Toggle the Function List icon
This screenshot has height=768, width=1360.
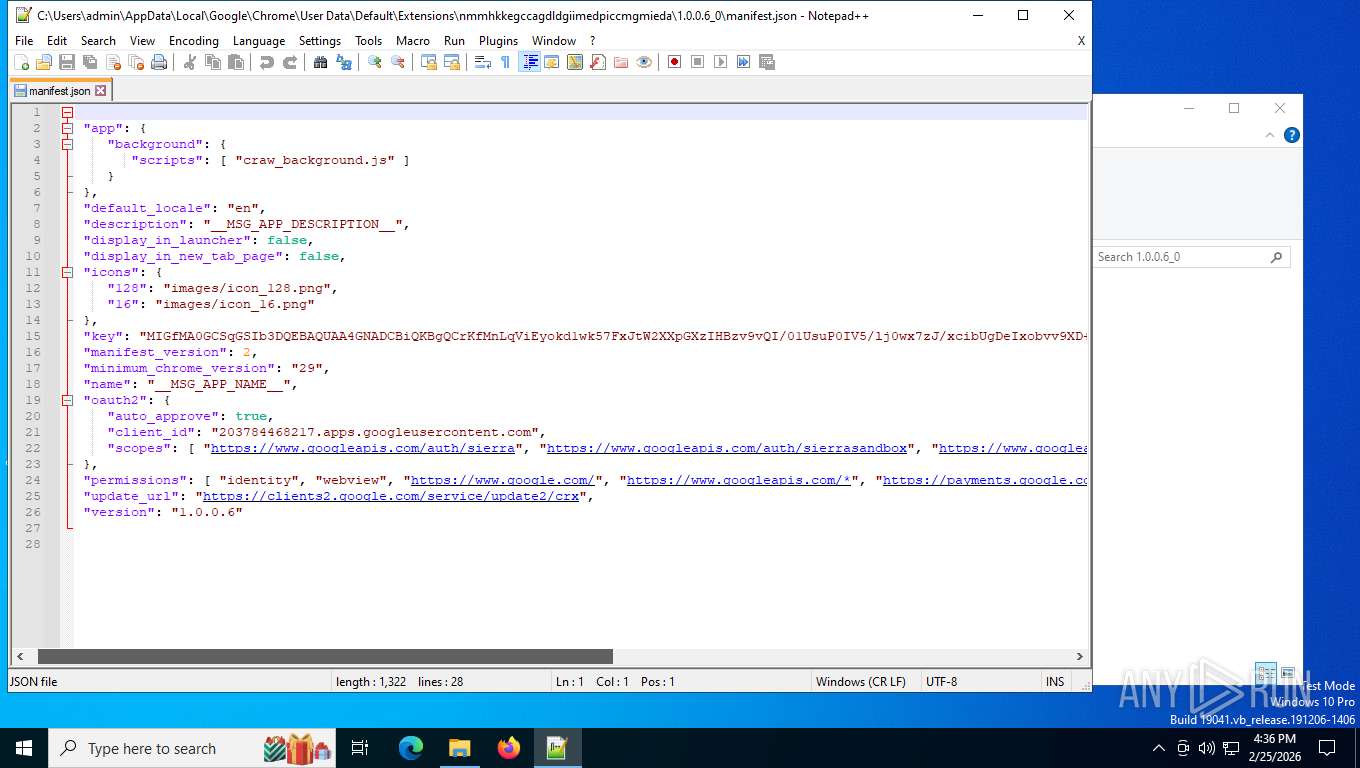[x=598, y=62]
